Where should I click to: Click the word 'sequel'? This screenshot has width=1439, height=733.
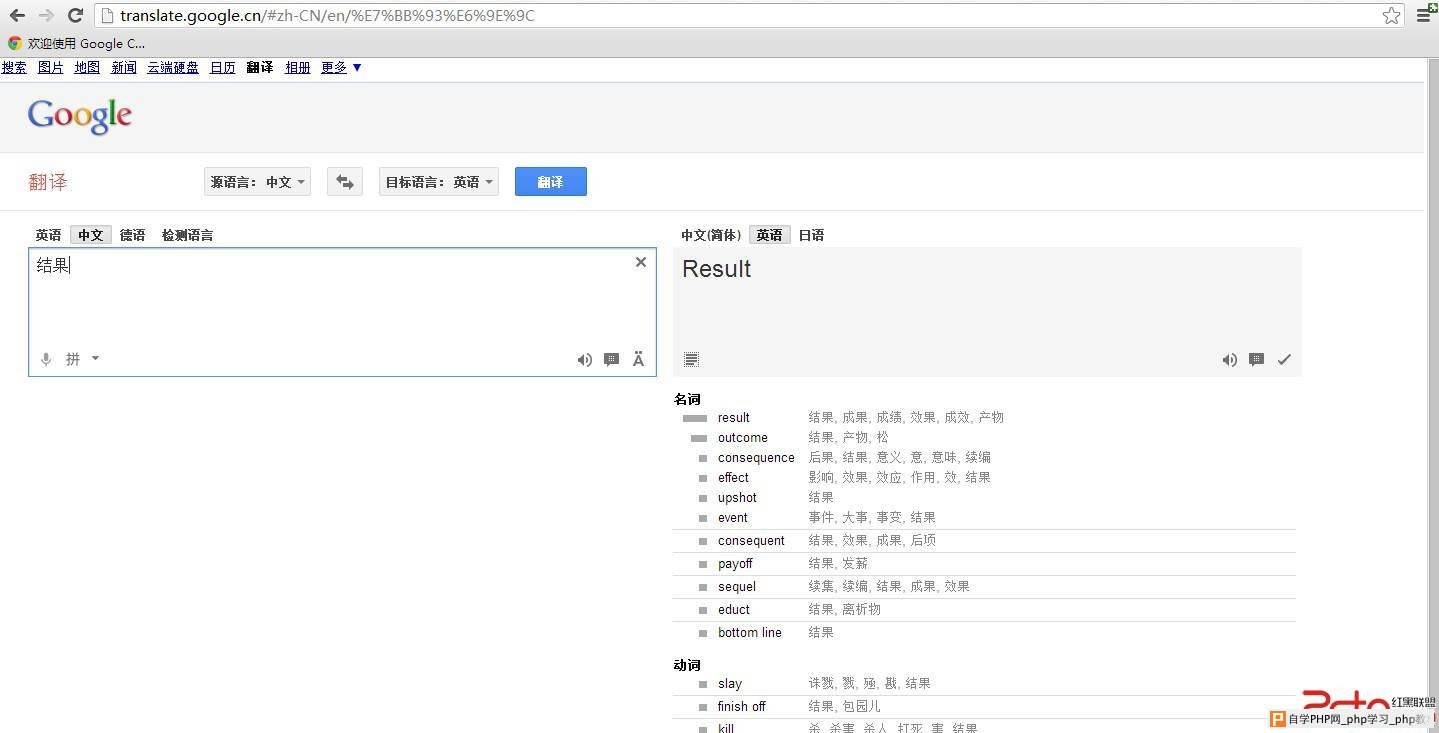(737, 587)
